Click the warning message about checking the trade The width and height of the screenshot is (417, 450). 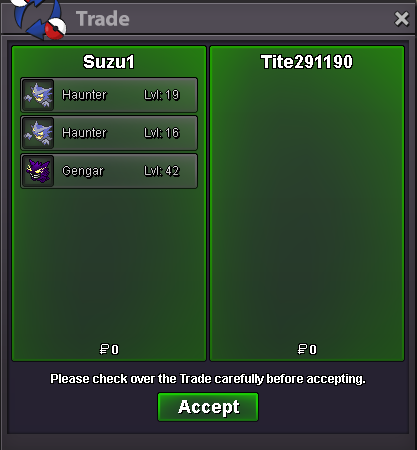point(208,379)
